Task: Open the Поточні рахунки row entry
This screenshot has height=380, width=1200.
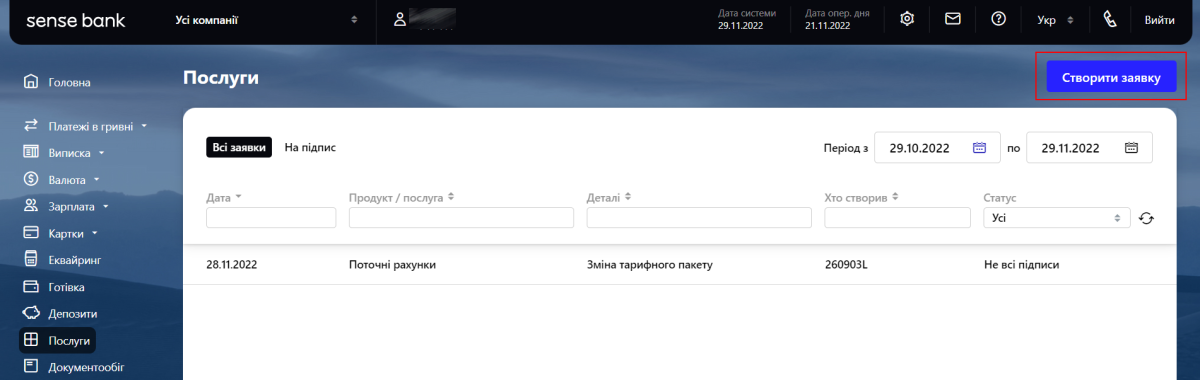Action: click(393, 265)
